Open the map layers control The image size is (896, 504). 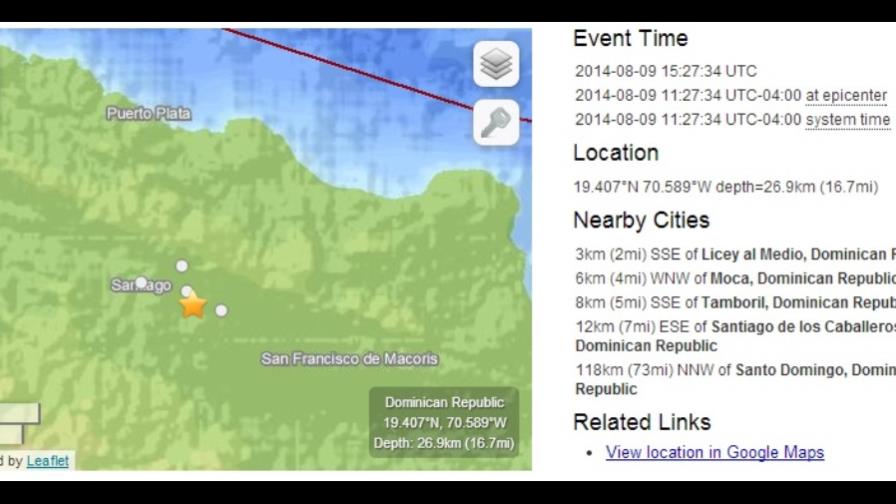[496, 64]
